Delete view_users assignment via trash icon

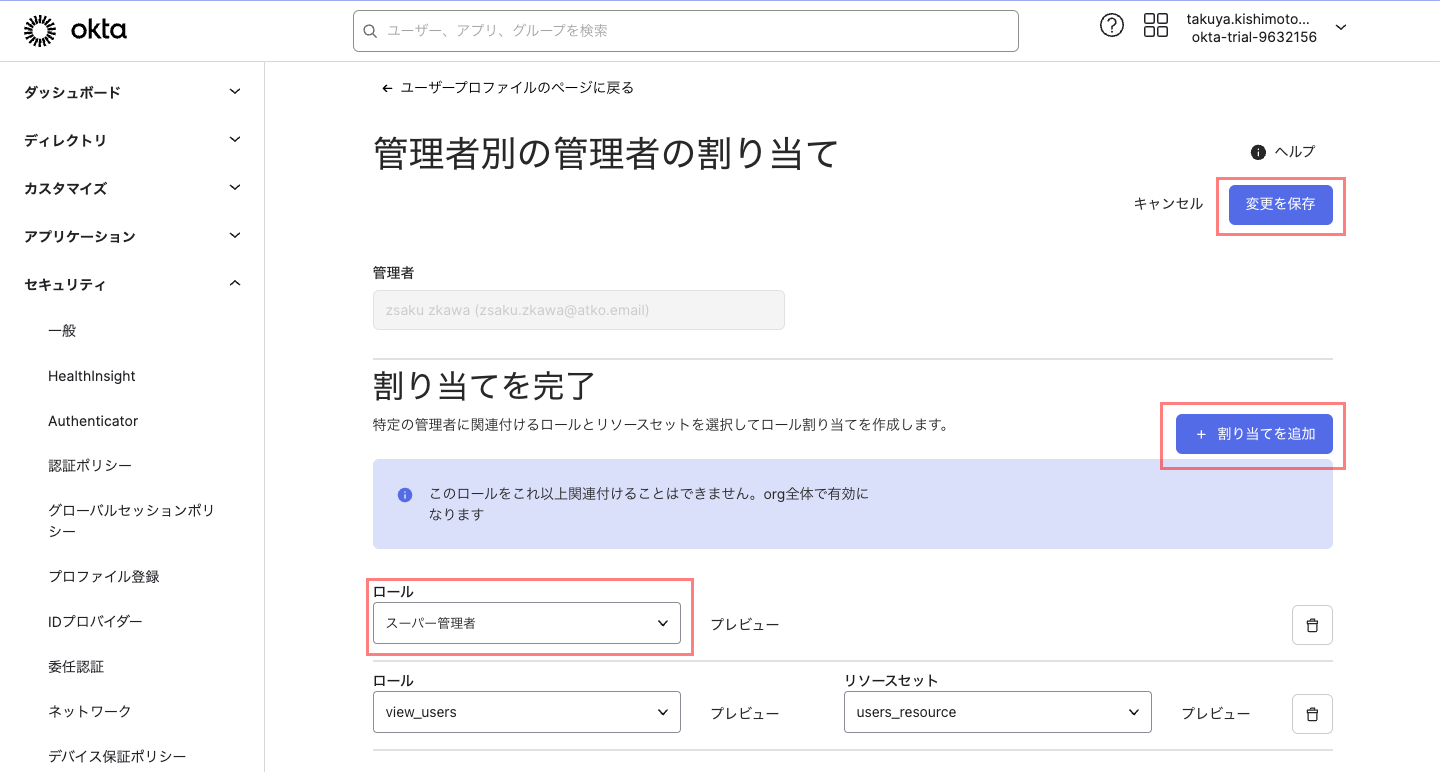(x=1312, y=713)
